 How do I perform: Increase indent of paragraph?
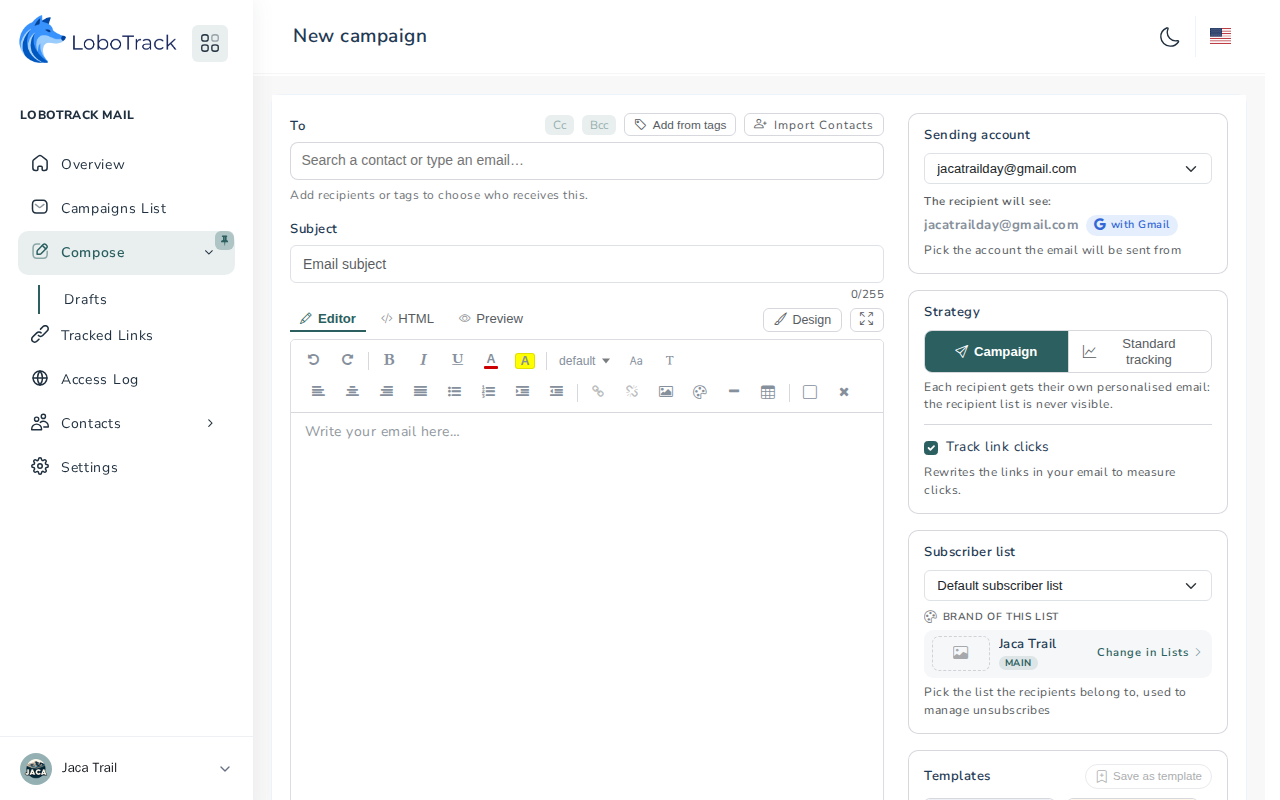pos(522,392)
